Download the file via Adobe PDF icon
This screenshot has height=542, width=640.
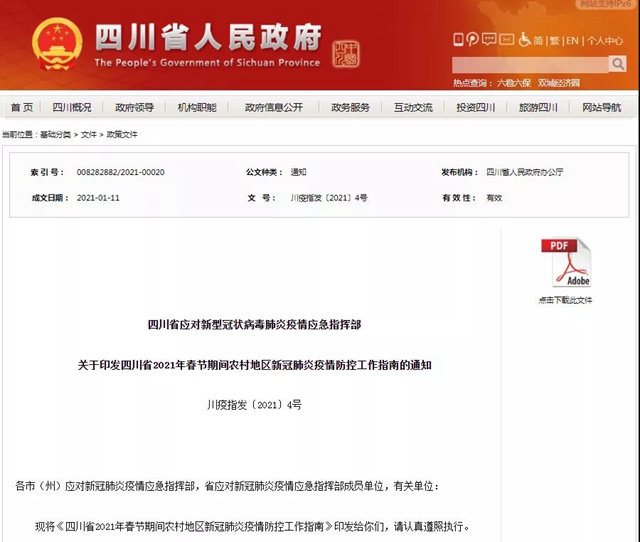[x=565, y=262]
